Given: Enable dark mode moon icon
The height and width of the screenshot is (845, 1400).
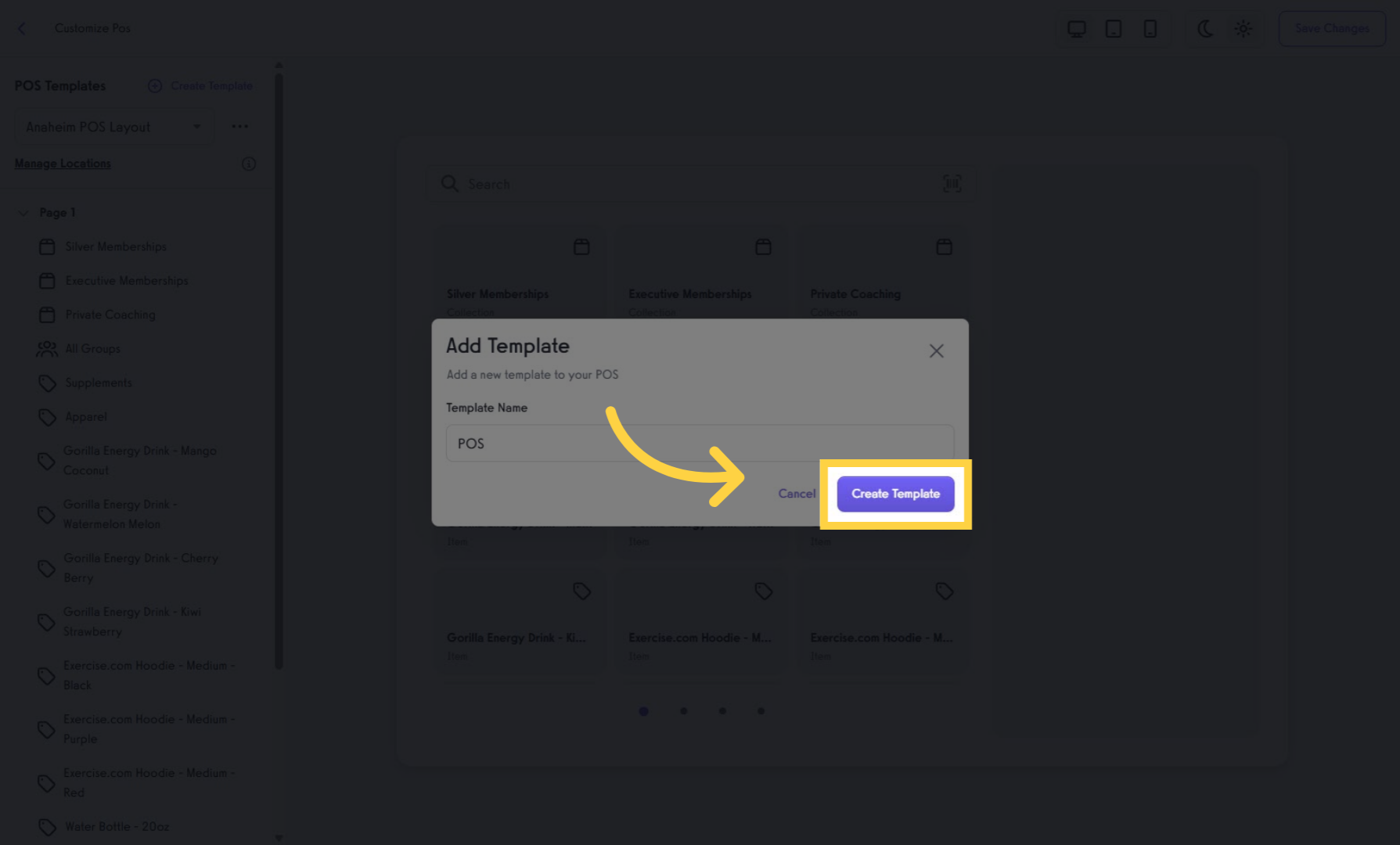Looking at the screenshot, I should (1205, 29).
